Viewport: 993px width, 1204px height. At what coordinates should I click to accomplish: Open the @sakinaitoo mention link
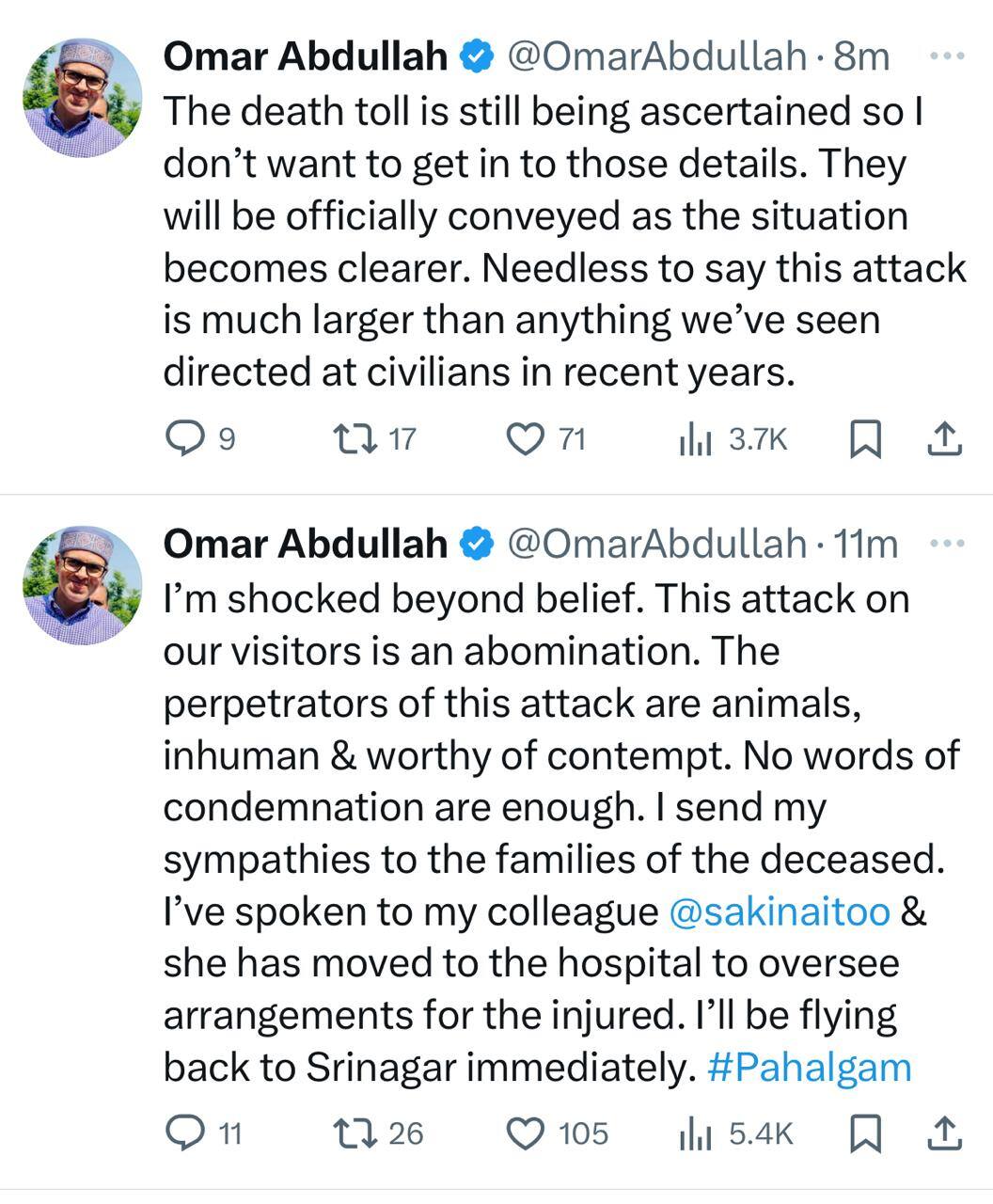[x=780, y=911]
